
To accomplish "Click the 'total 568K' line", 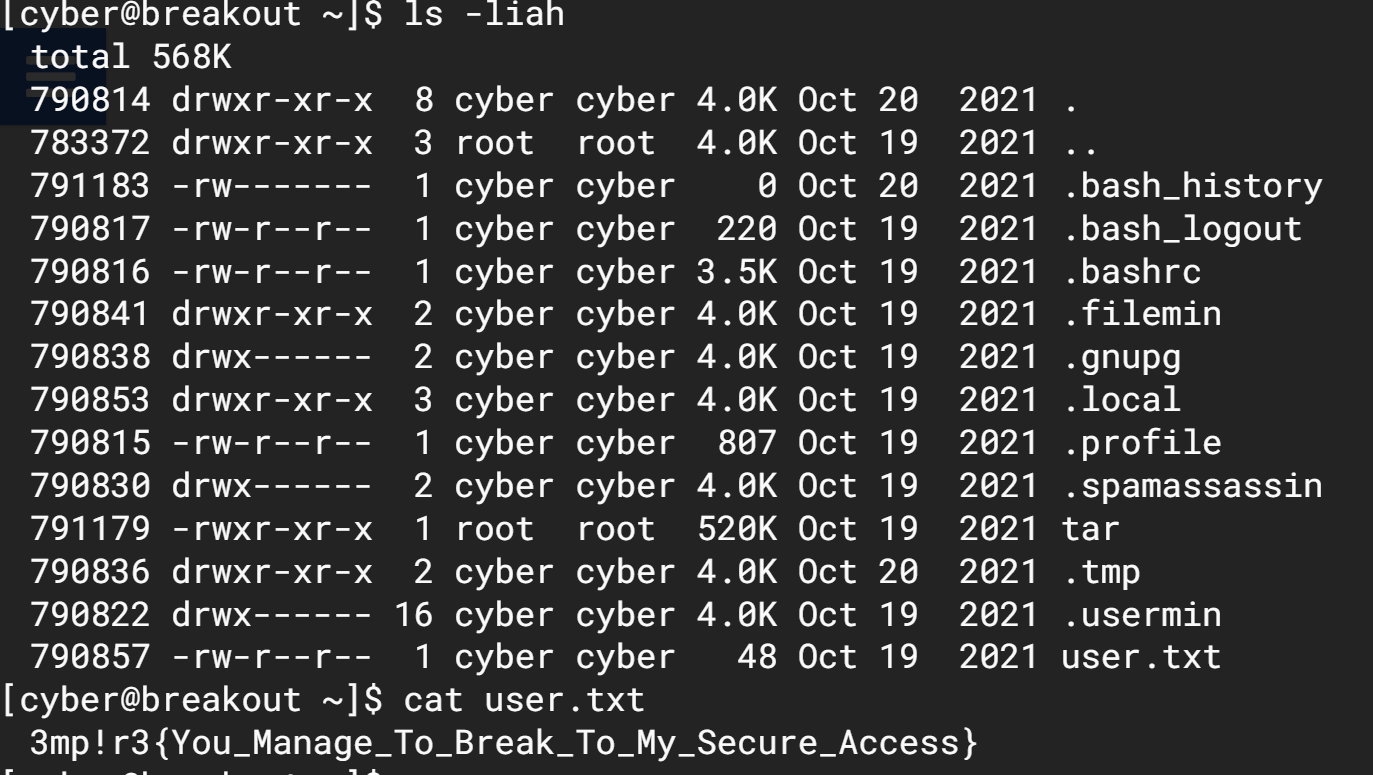I will [x=131, y=58].
